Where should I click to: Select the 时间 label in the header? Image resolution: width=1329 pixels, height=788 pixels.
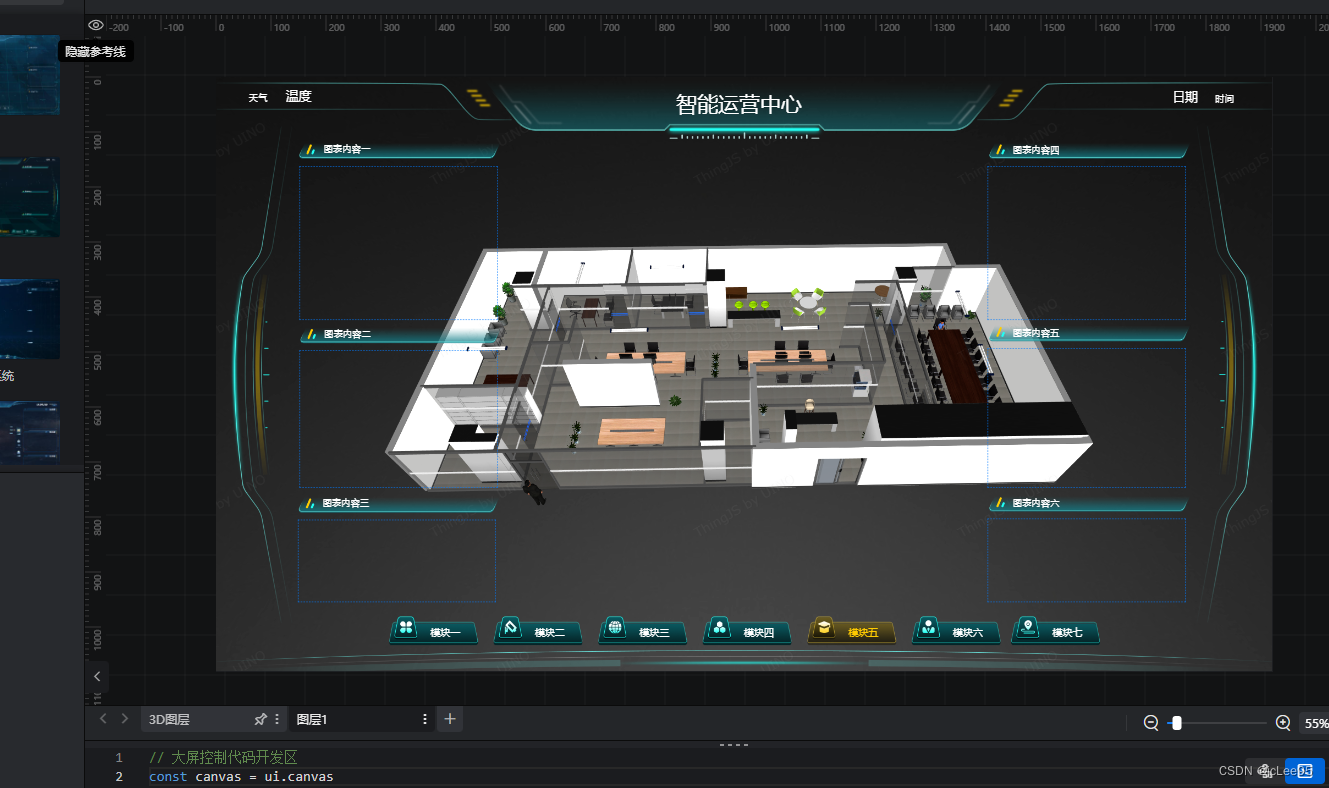(x=1224, y=99)
